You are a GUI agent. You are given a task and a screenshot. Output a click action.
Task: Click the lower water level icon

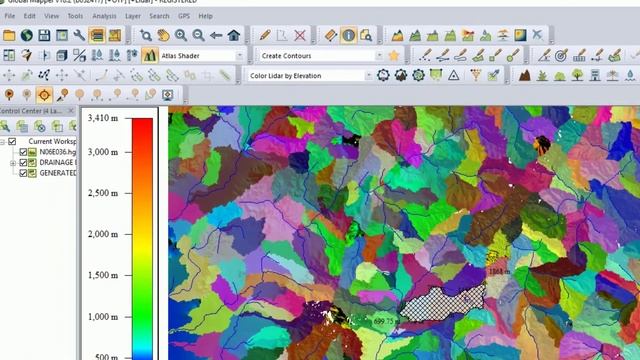pos(115,56)
